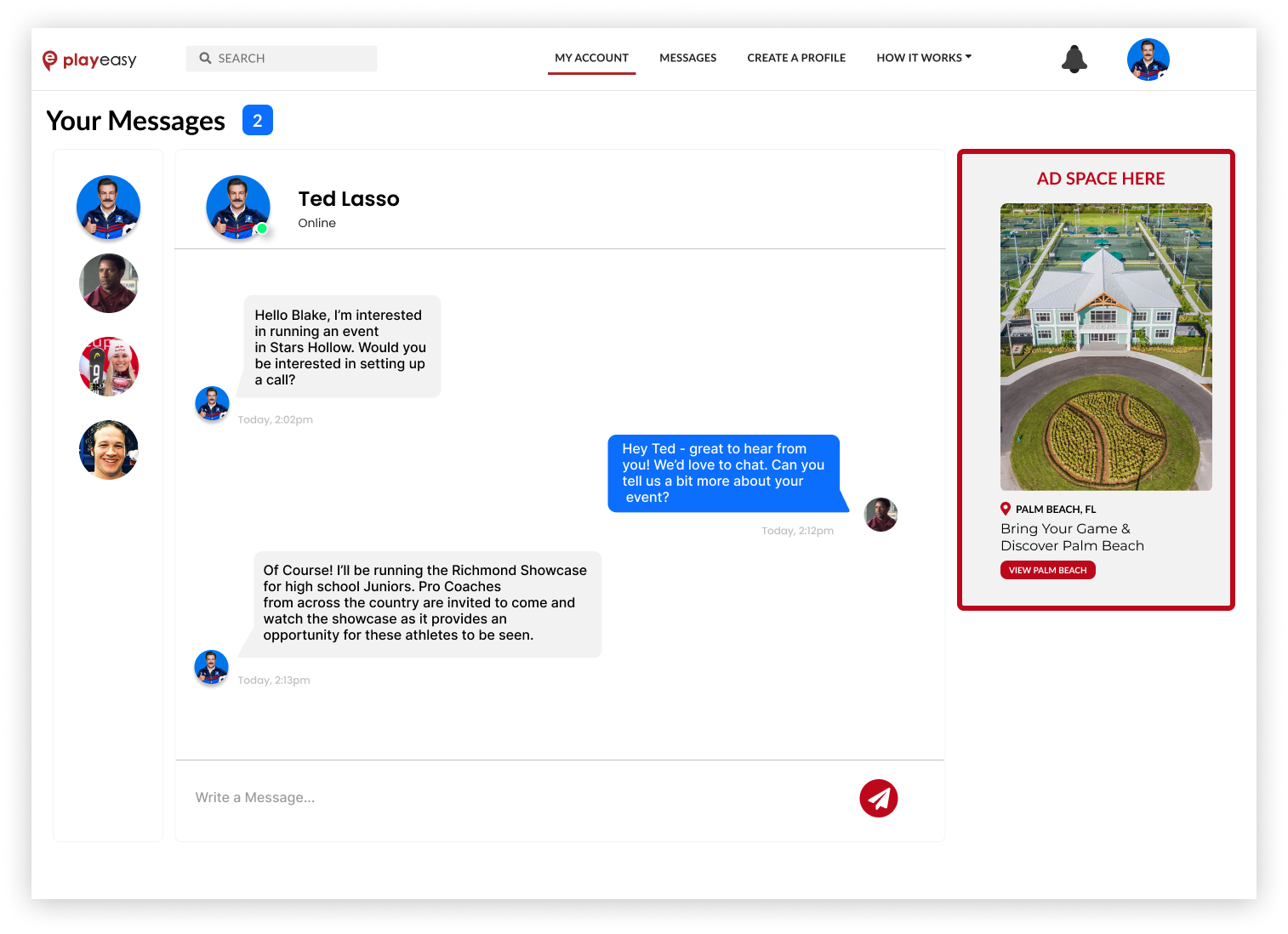Open the profile avatar in header
Screen dimensions: 1288x934
coord(1148,60)
